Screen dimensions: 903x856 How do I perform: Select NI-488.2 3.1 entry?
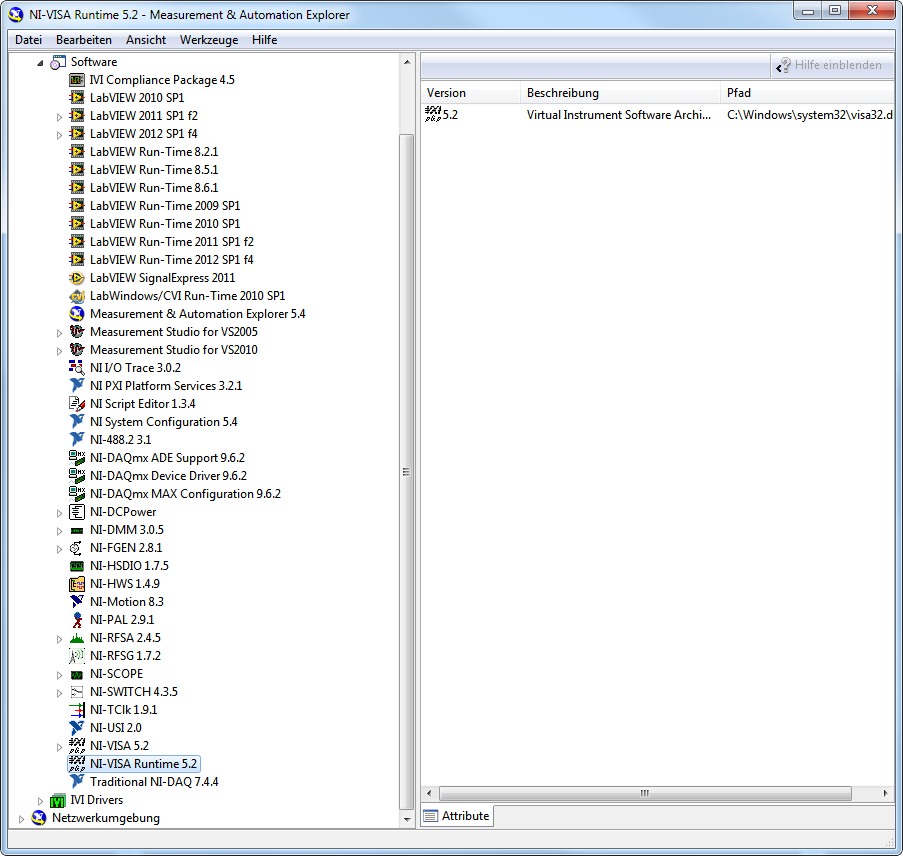[x=120, y=440]
